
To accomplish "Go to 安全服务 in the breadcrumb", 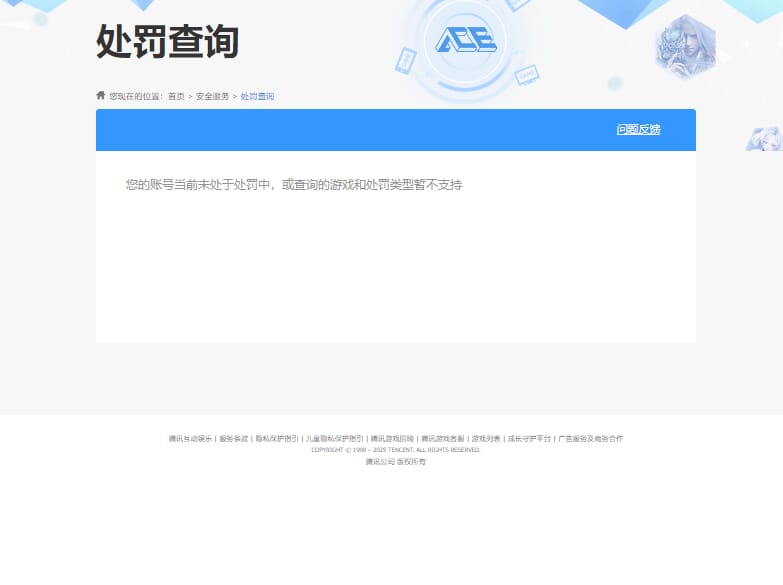I will coord(212,96).
